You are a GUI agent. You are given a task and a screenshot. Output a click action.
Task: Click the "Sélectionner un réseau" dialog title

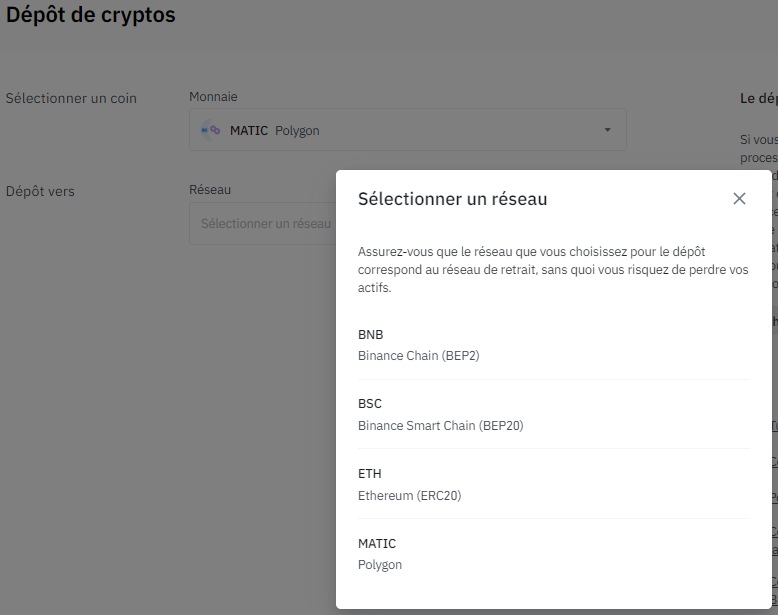(452, 199)
